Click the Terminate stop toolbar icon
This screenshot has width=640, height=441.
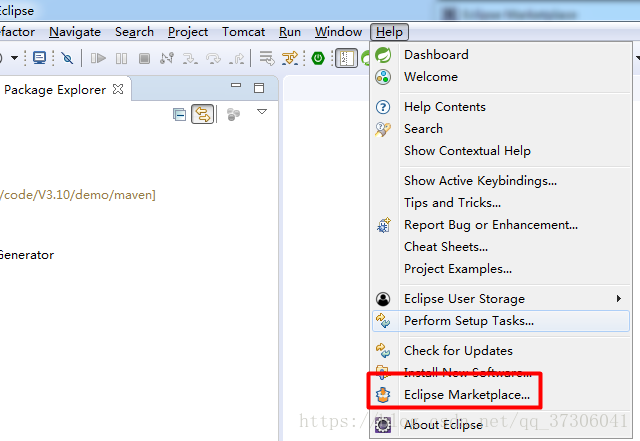[144, 58]
